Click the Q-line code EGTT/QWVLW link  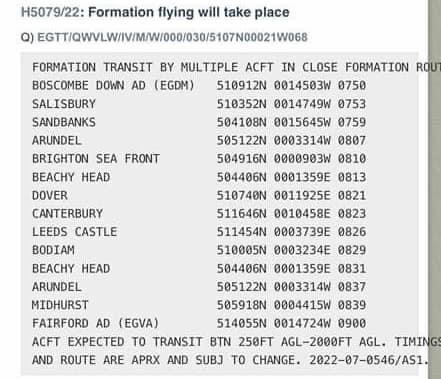(x=172, y=37)
